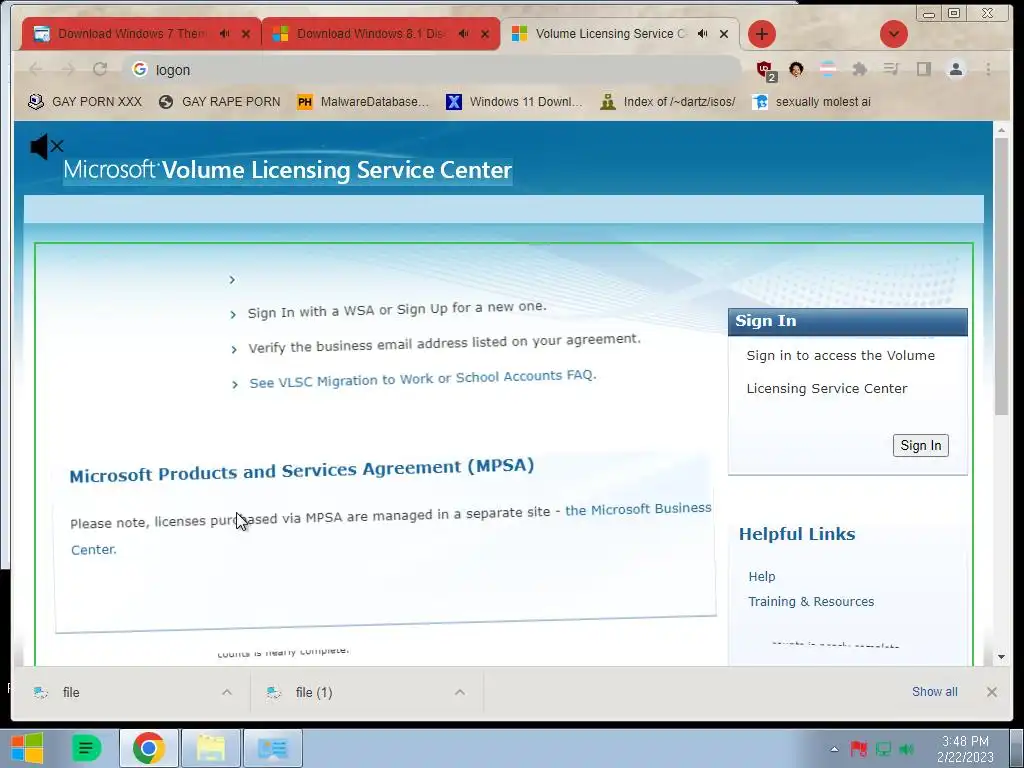
Task: Click the scrollbar down arrow
Action: (1001, 657)
